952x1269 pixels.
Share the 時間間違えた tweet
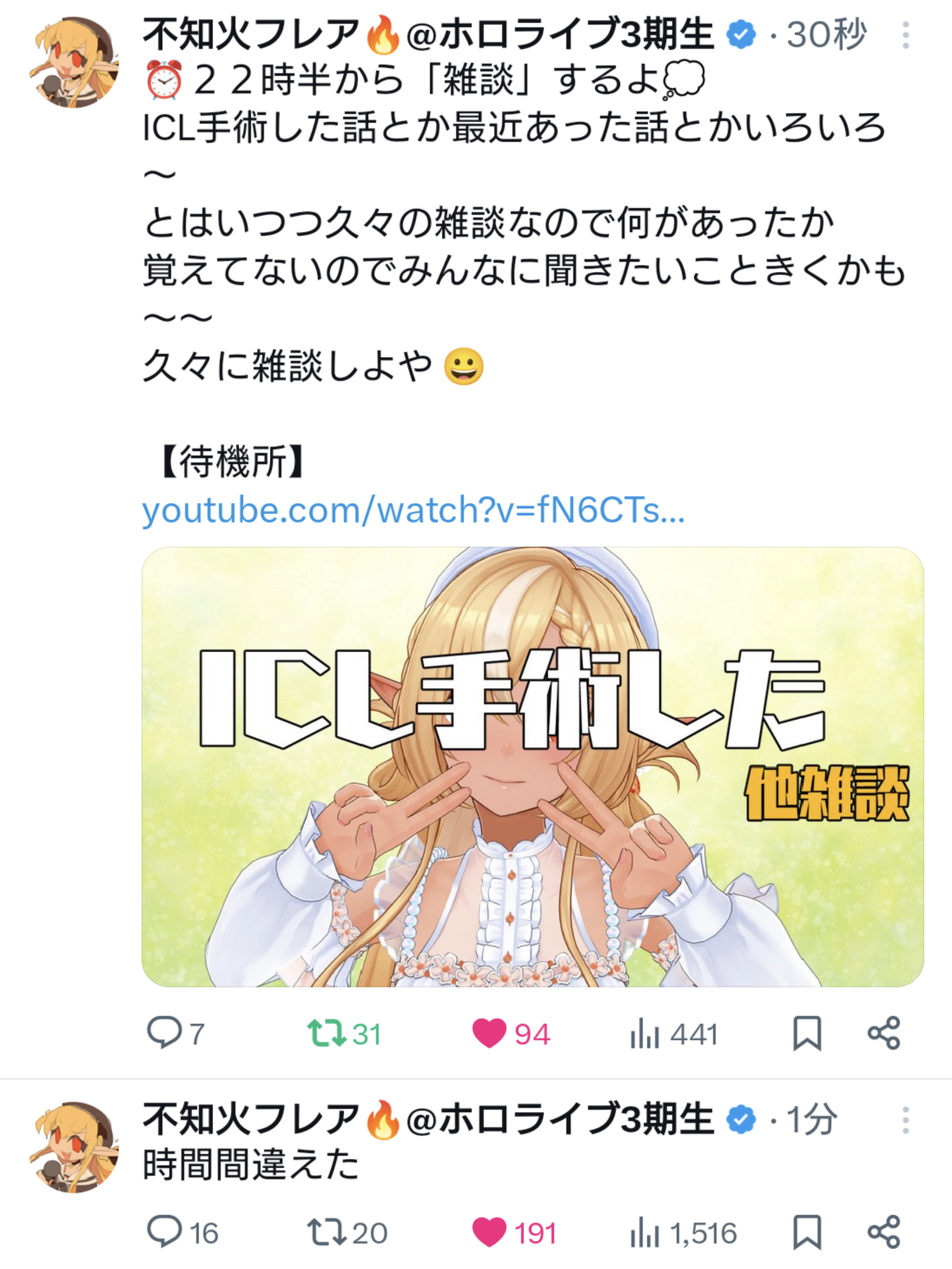tap(884, 1232)
